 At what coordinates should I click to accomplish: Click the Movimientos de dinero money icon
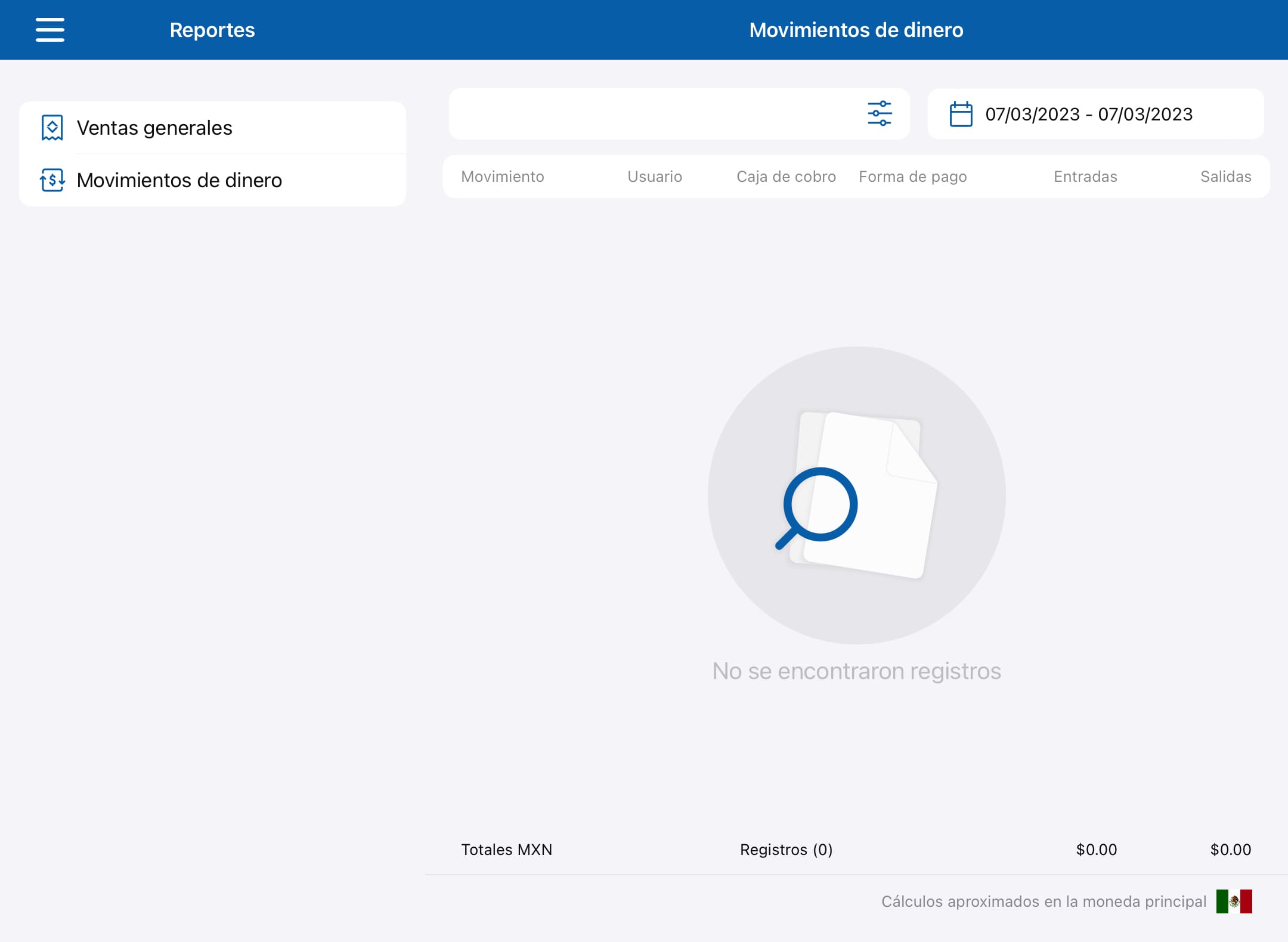(x=52, y=180)
